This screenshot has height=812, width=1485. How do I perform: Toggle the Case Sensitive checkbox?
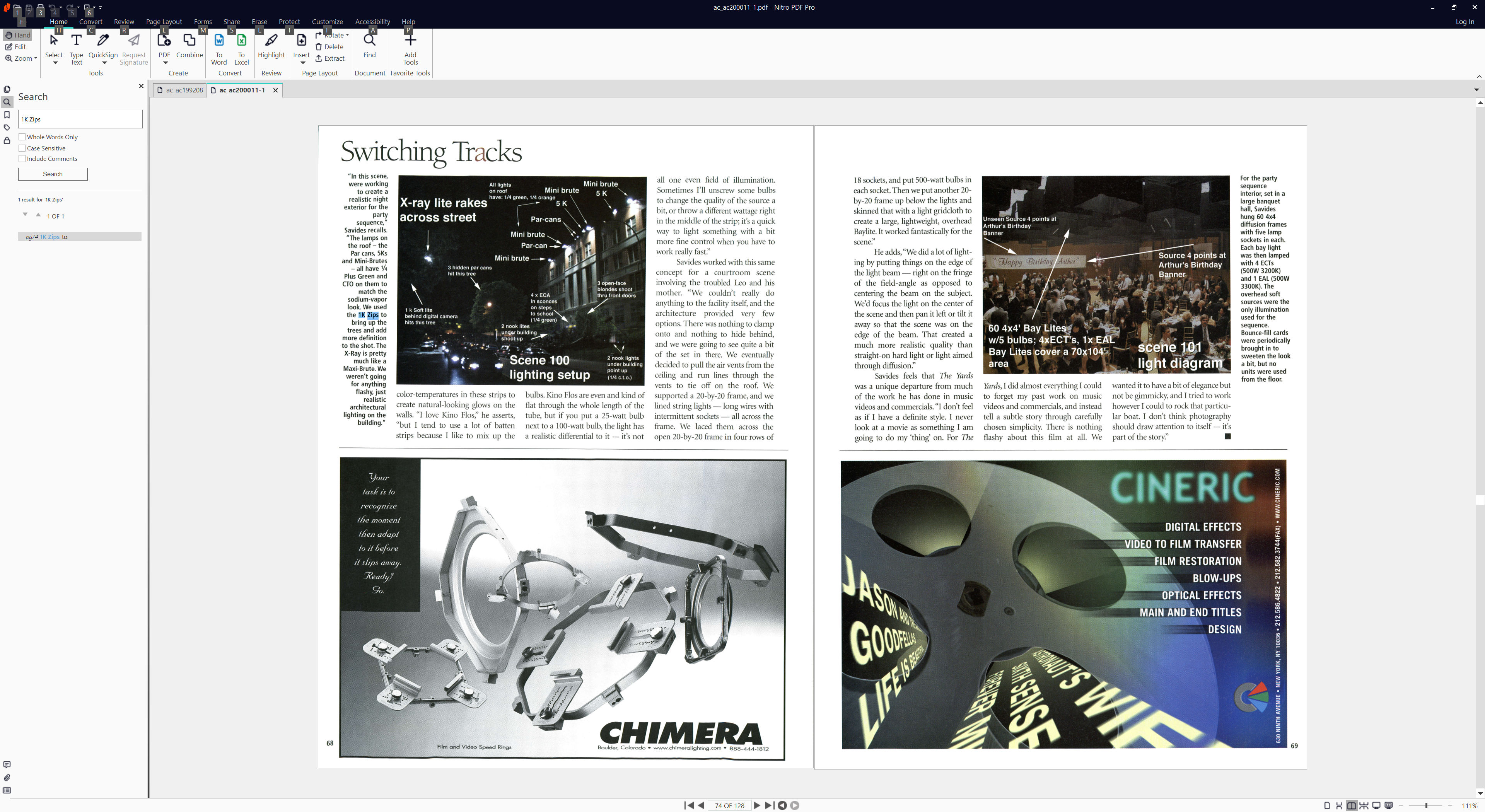tap(22, 148)
